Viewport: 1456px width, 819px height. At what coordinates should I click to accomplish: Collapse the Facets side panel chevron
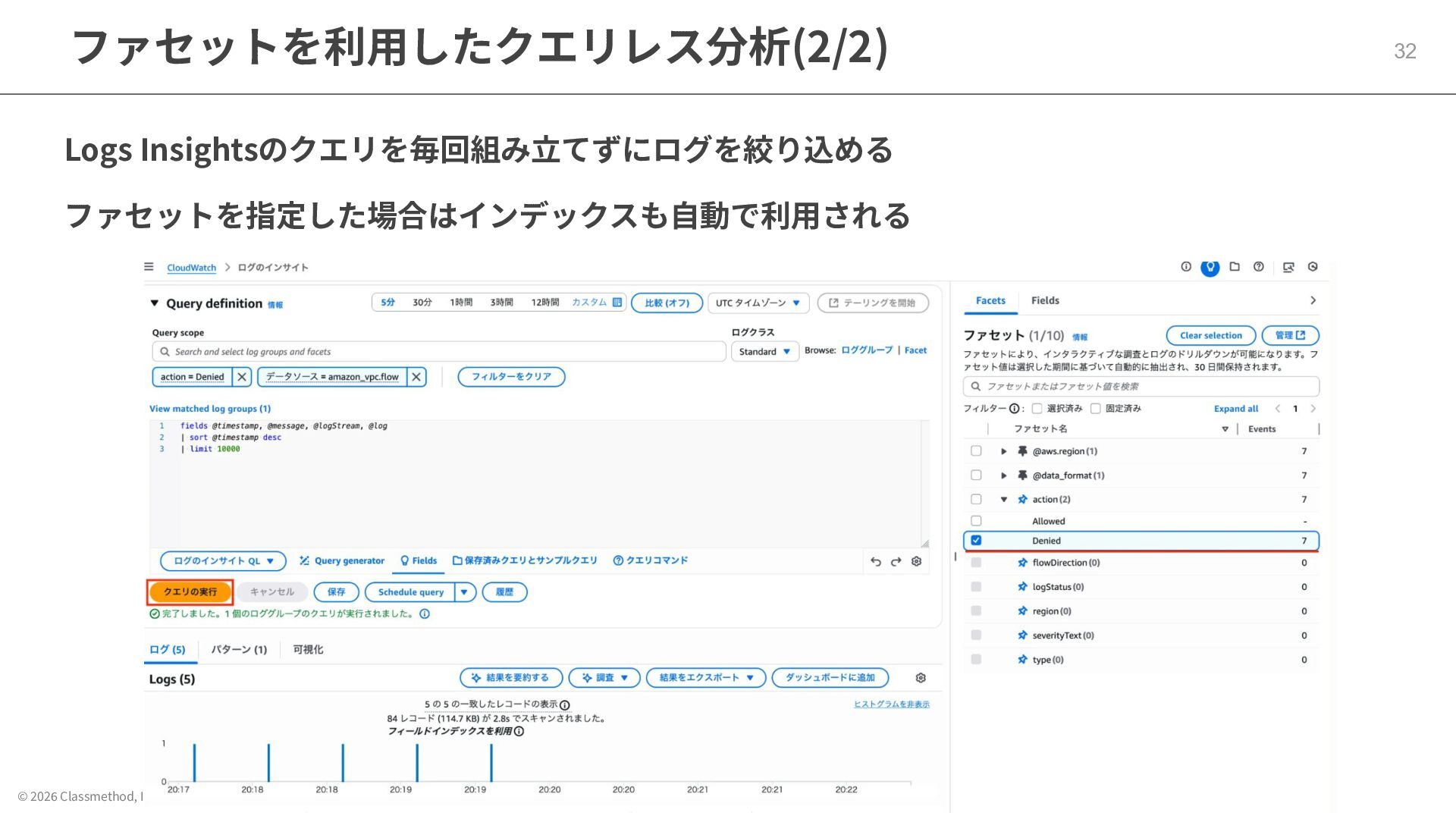[1313, 301]
